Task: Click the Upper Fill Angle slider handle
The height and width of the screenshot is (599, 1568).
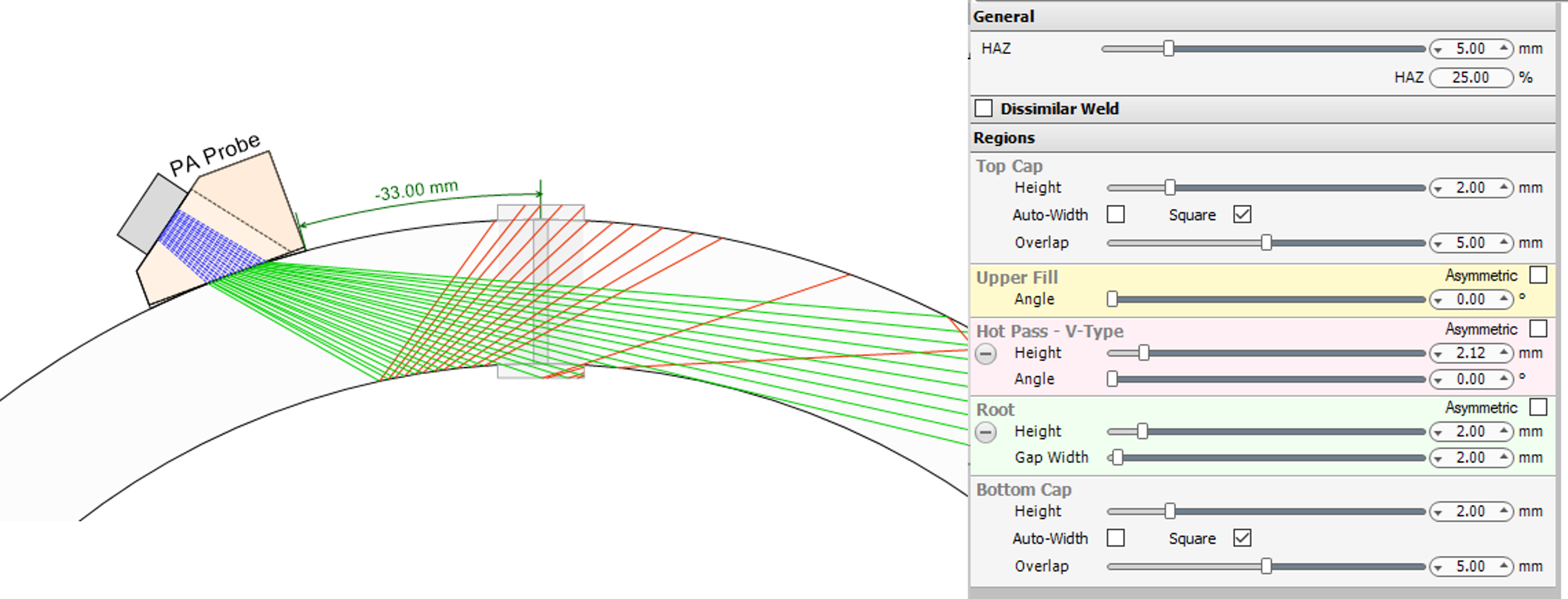Action: [1112, 299]
